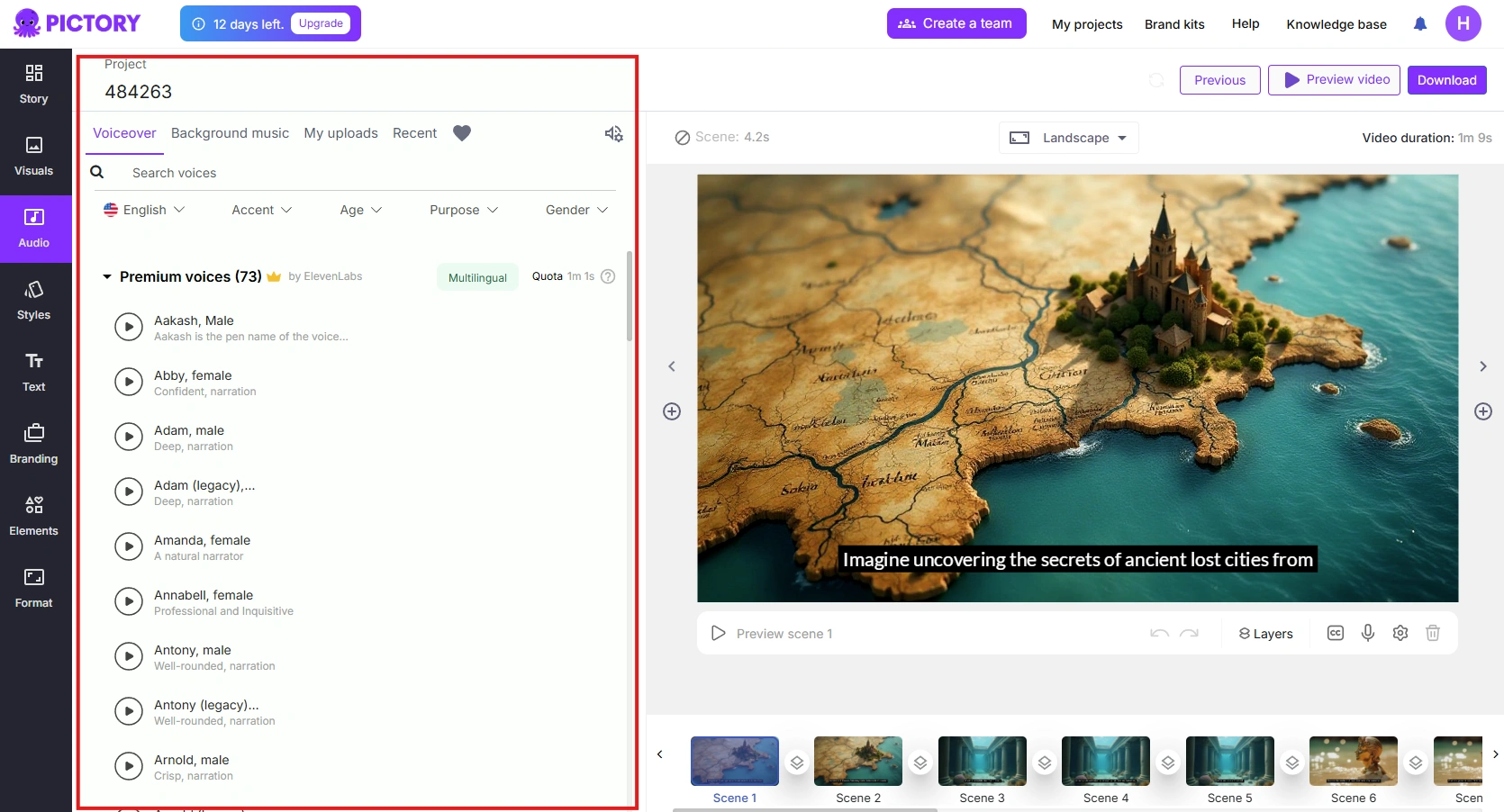
Task: Open the Elements sidebar panel
Action: point(34,516)
